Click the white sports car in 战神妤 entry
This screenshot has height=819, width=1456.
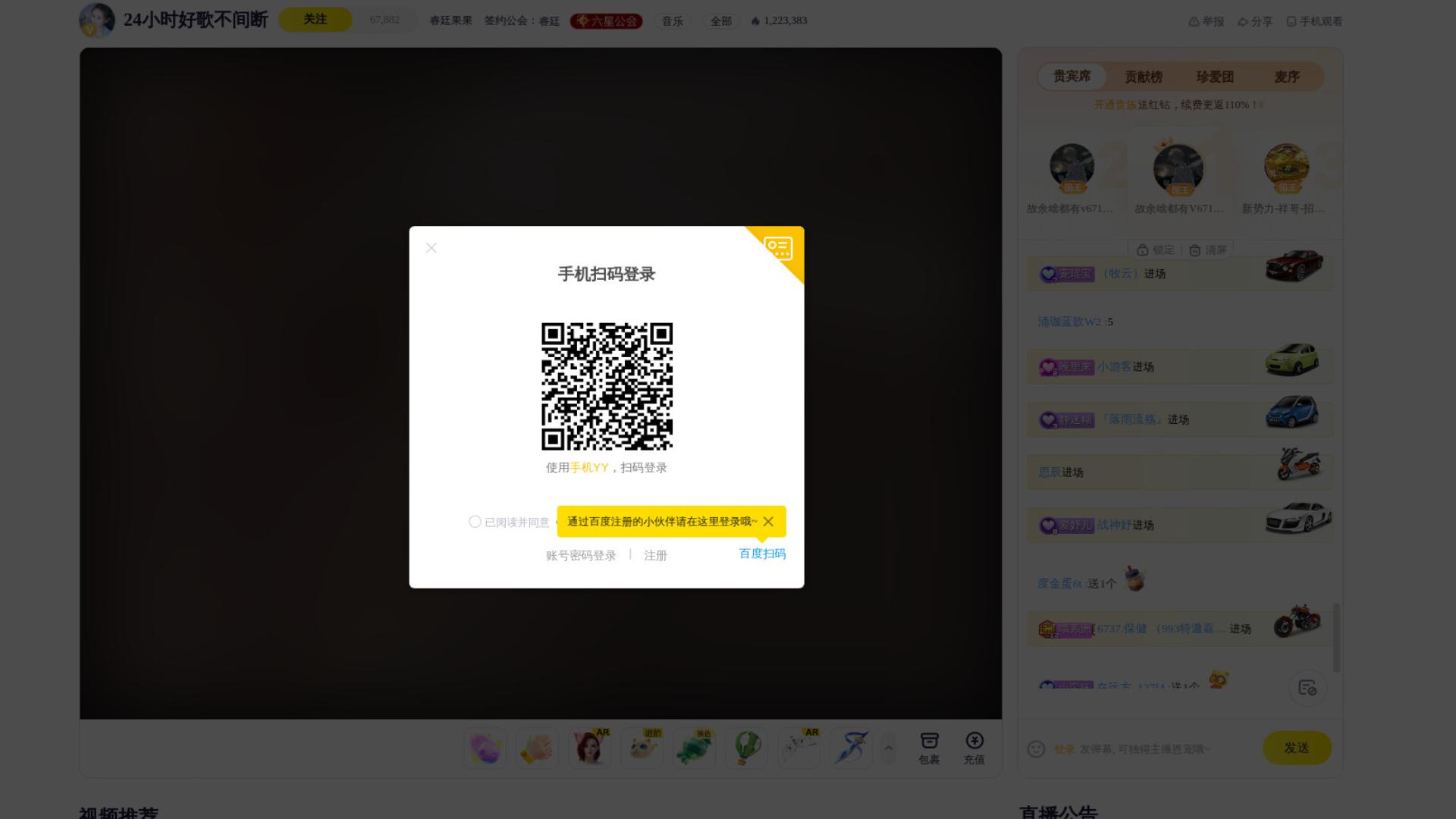pos(1298,517)
